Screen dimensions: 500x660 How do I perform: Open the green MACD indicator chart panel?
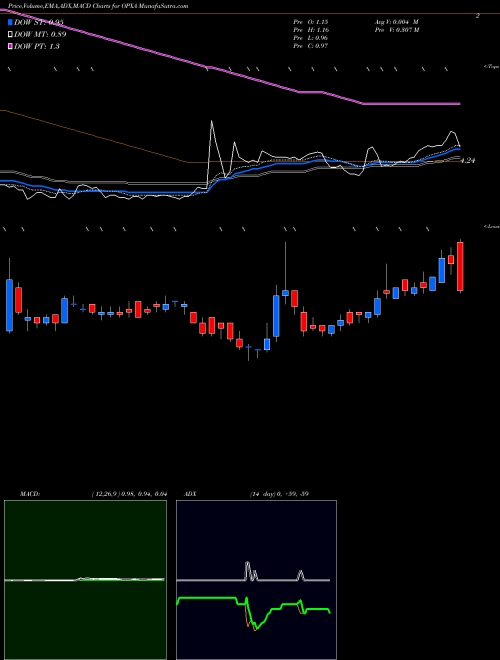click(x=85, y=580)
